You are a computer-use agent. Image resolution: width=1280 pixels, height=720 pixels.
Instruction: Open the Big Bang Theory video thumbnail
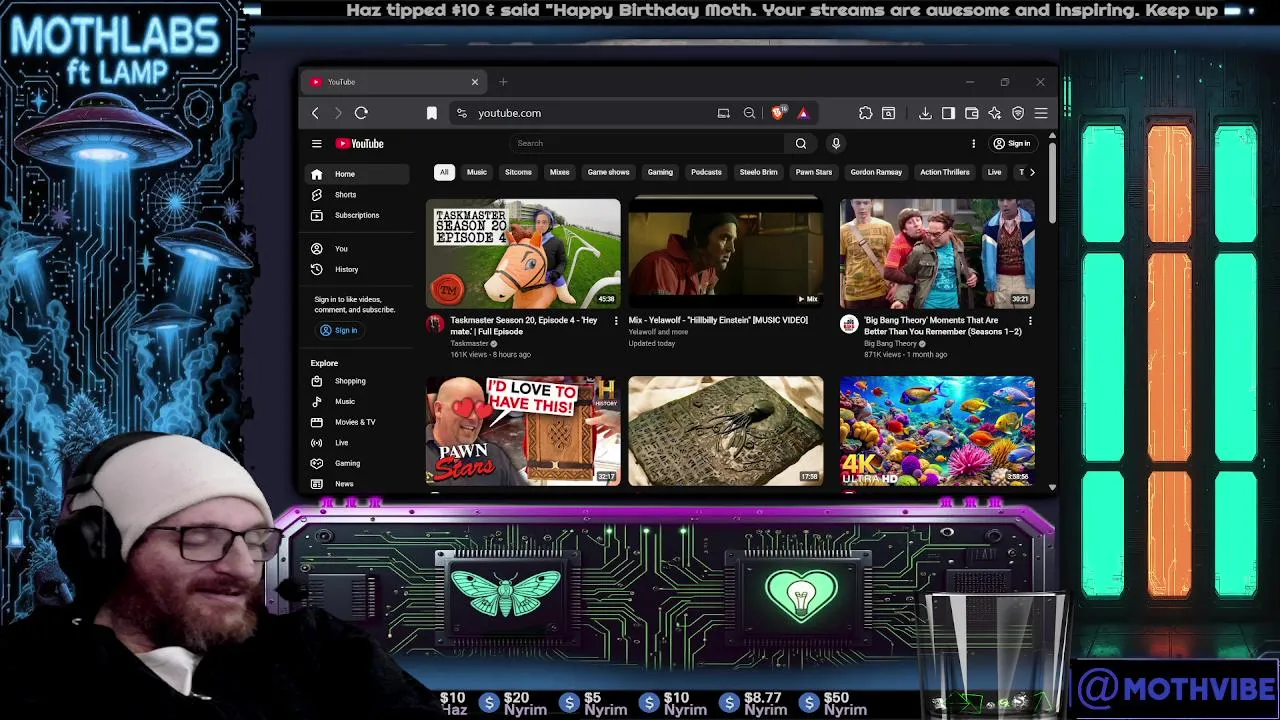pyautogui.click(x=937, y=253)
